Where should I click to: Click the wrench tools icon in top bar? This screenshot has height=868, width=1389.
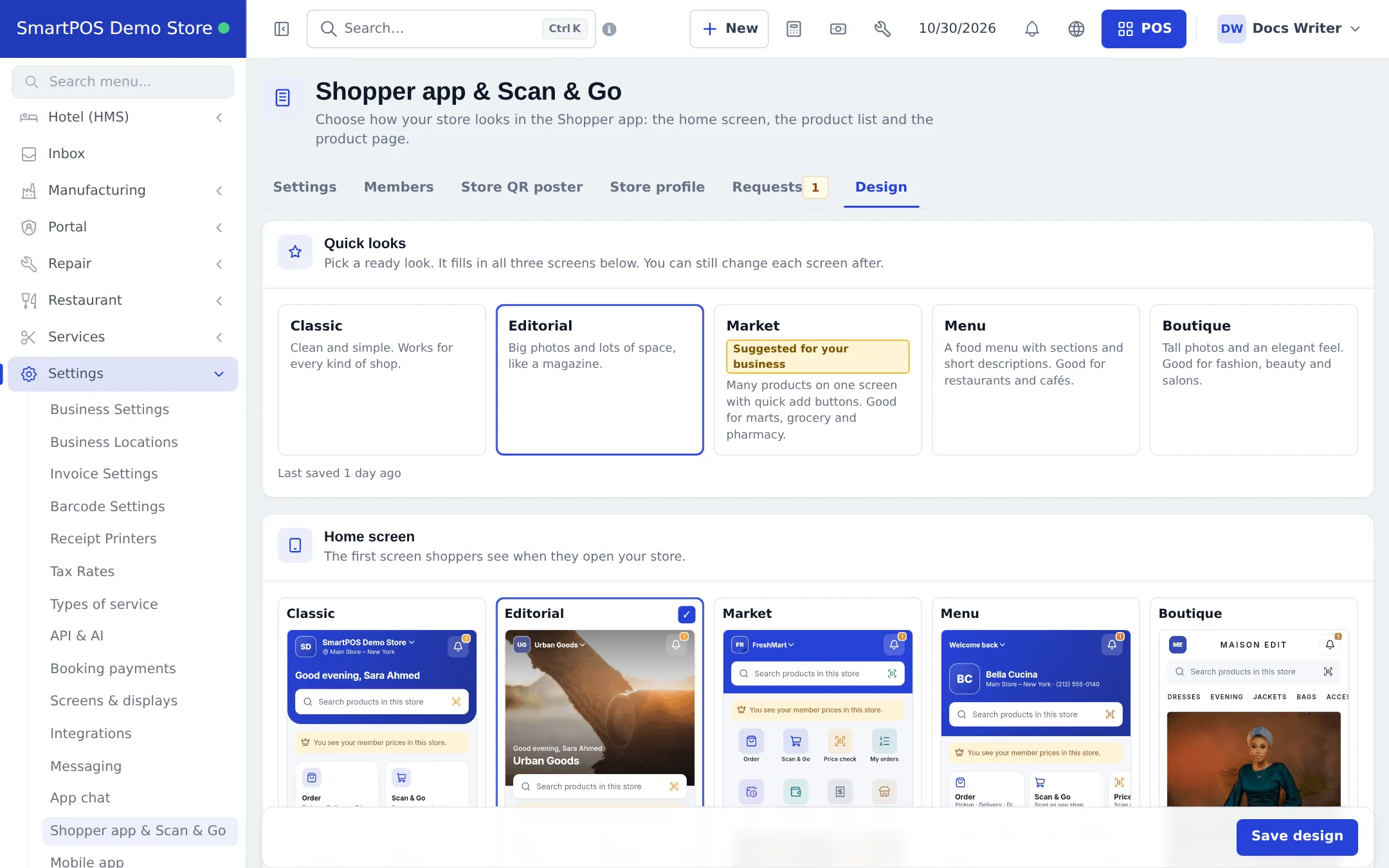click(882, 29)
